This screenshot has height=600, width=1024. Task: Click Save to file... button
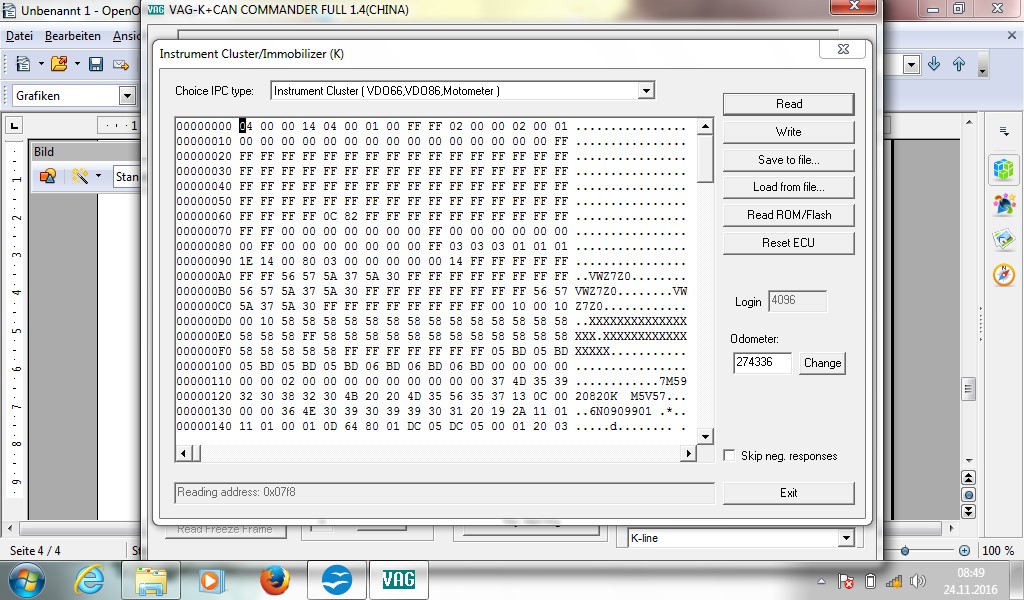click(x=788, y=160)
